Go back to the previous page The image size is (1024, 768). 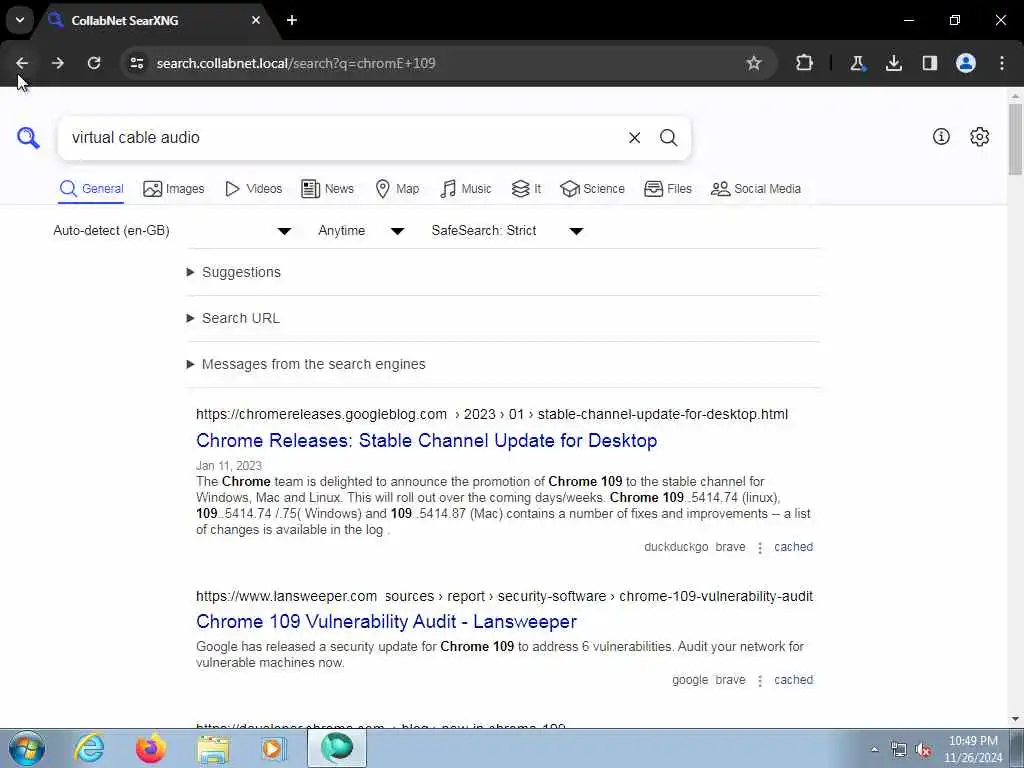22,63
